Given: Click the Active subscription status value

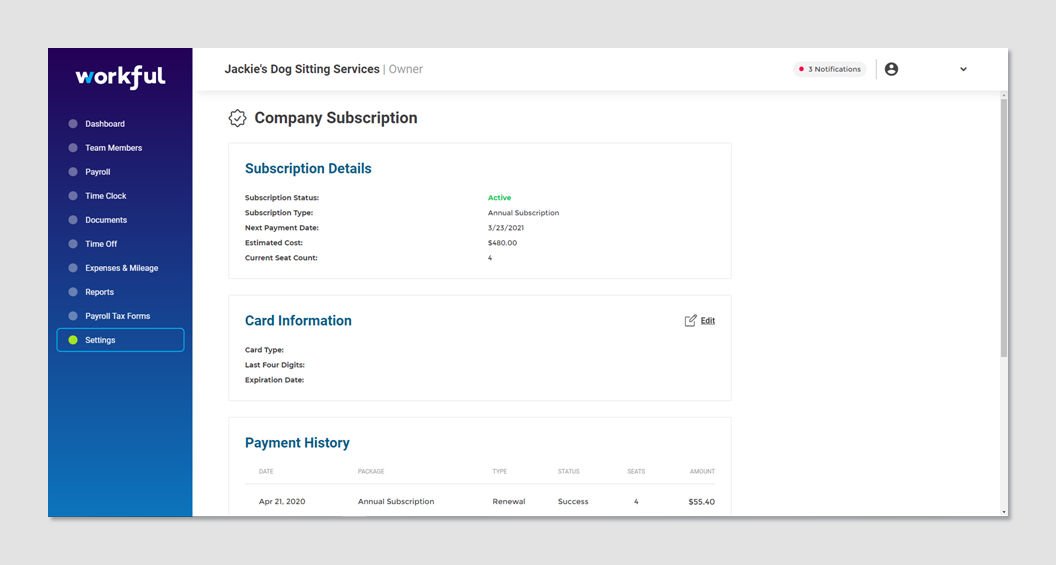Looking at the screenshot, I should pyautogui.click(x=499, y=197).
